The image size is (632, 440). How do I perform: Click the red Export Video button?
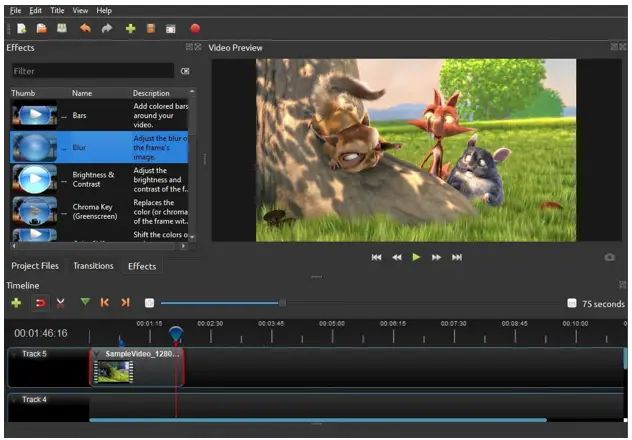pos(195,29)
